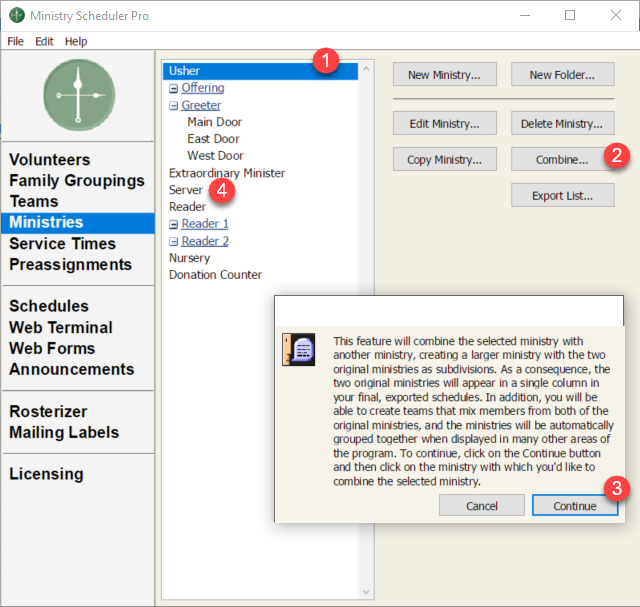Collapse the Reader 1 folder

173,224
